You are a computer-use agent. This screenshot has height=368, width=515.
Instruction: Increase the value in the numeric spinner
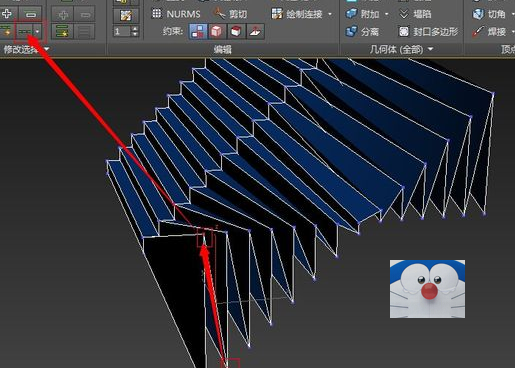click(x=135, y=29)
